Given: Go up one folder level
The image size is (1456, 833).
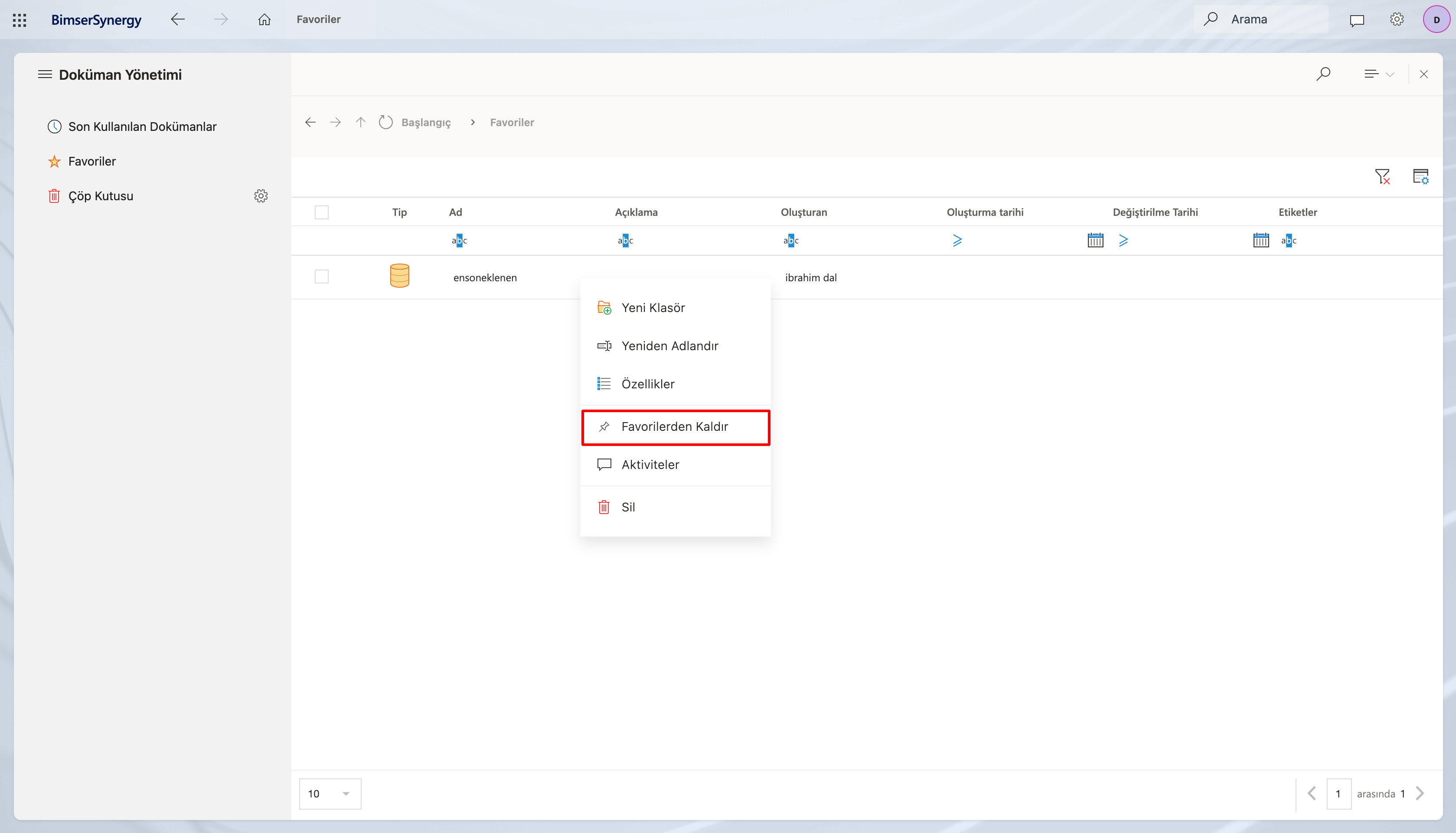Looking at the screenshot, I should point(361,122).
